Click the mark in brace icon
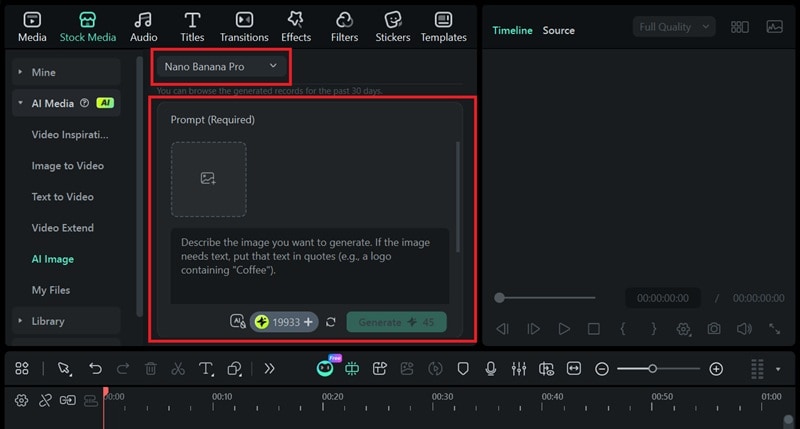This screenshot has width=800, height=429. pos(623,329)
